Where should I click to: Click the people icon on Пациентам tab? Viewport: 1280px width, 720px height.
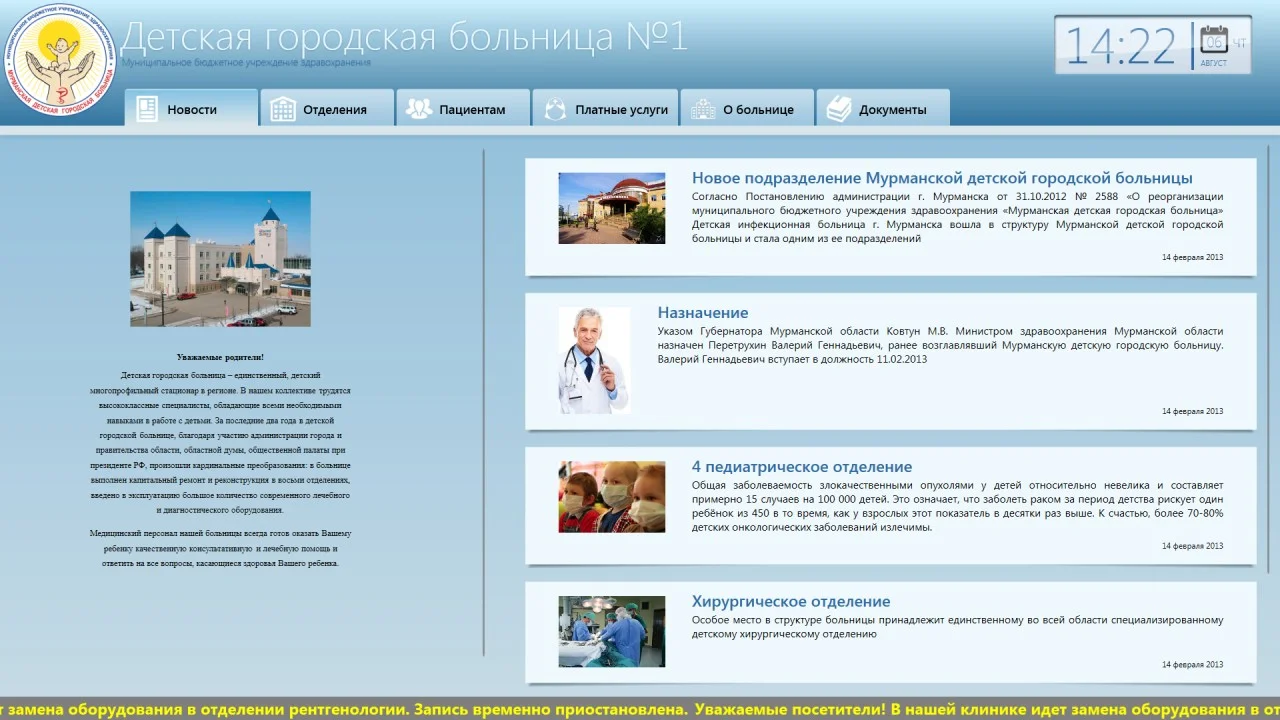click(417, 105)
